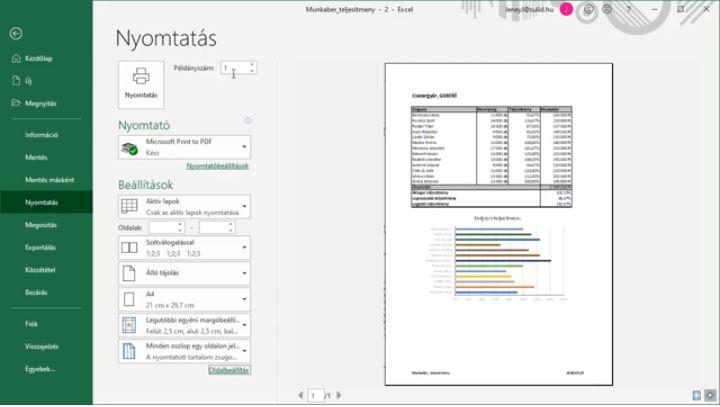
Task: Open the Nyomtatóbeállítások link
Action: coord(217,166)
